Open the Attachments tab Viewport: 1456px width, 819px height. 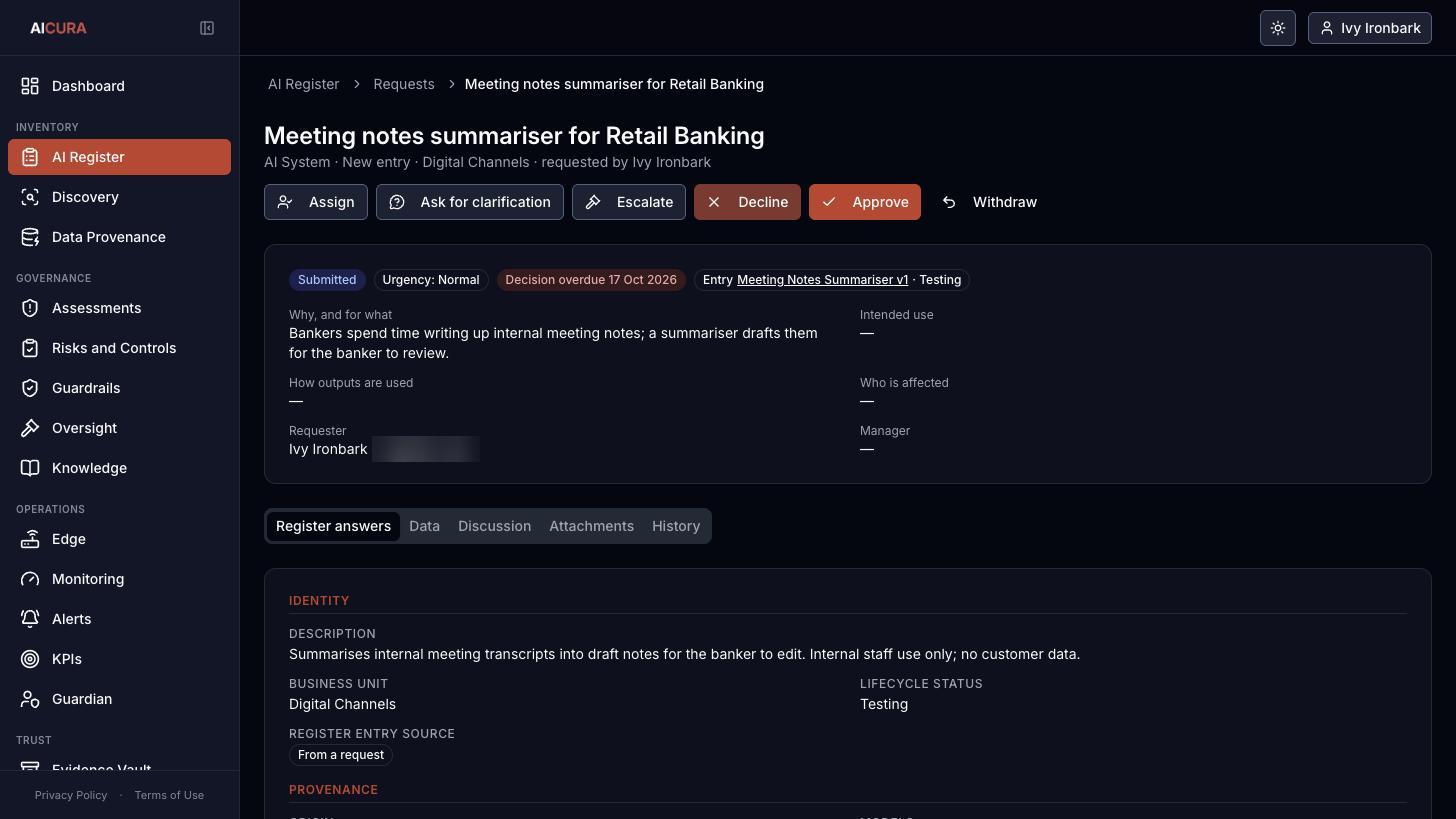point(591,526)
